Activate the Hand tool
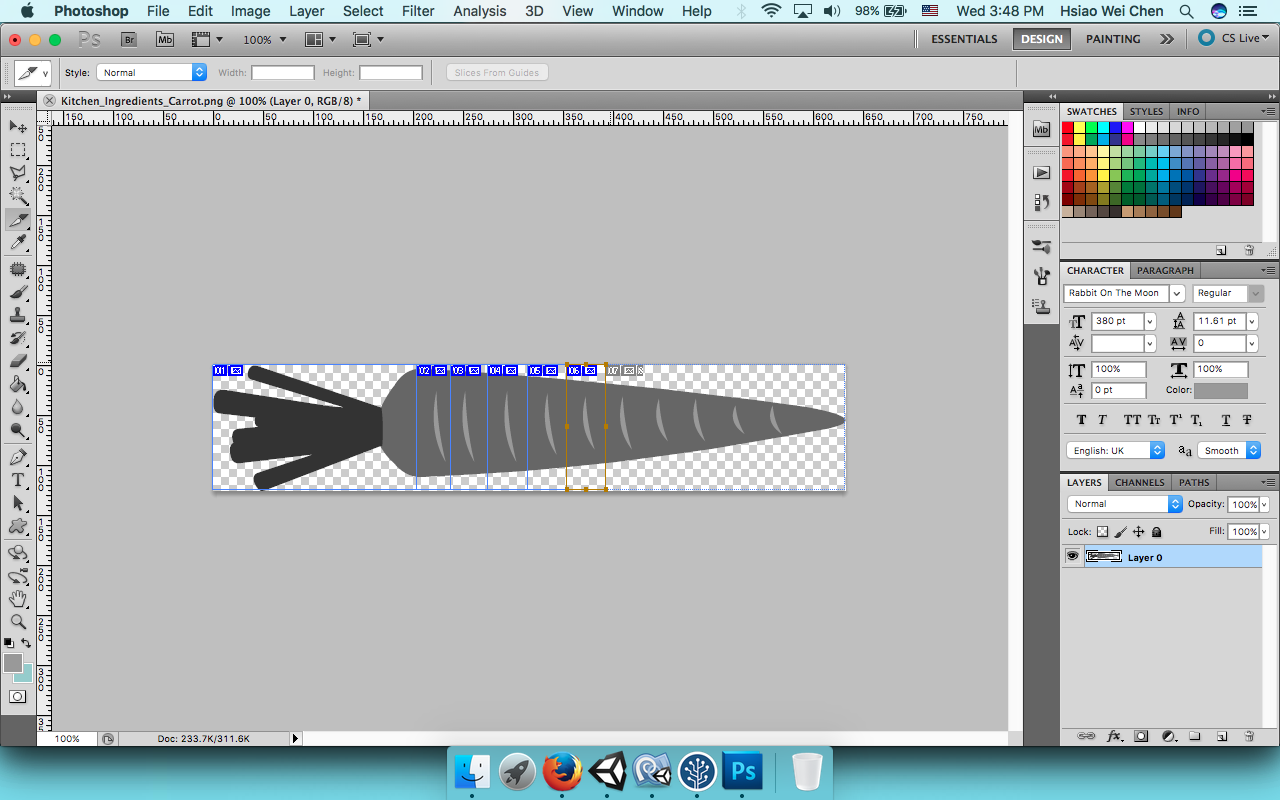1280x800 pixels. pos(18,598)
